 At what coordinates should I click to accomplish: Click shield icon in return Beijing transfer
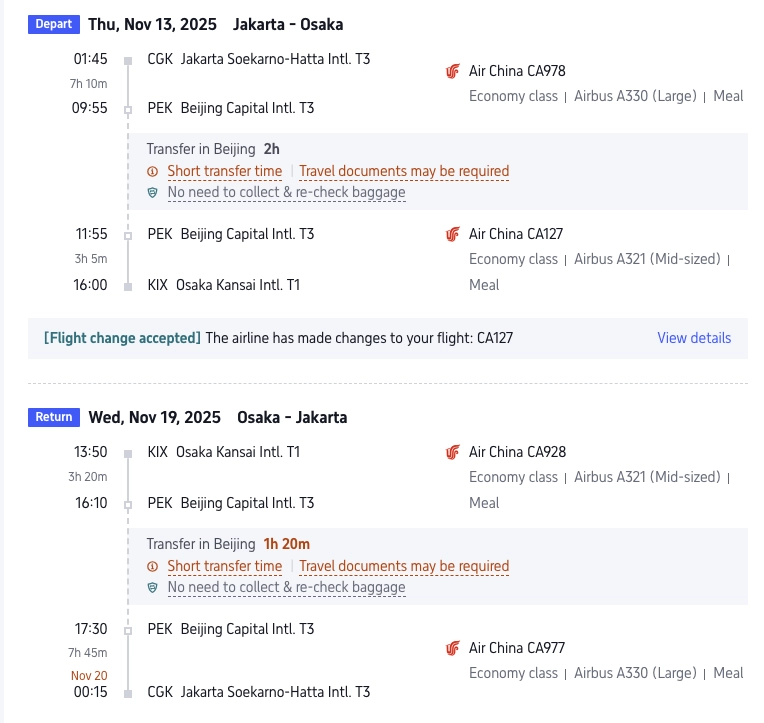pos(153,588)
